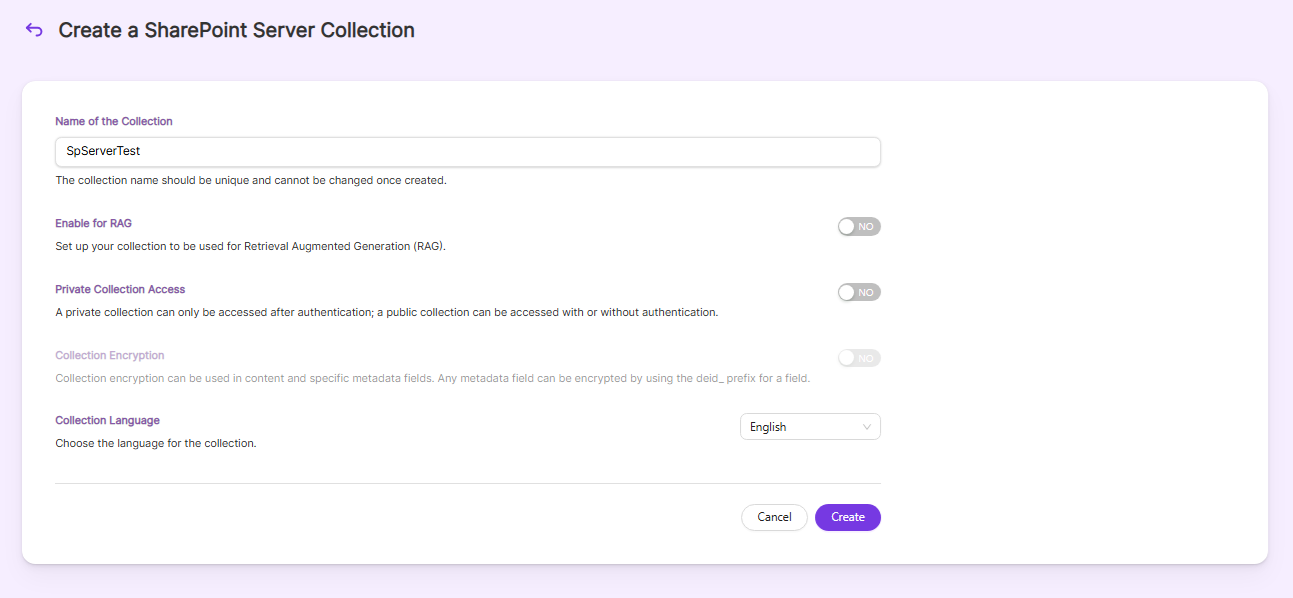
Task: Click the Retrieval Augmented Generation description text
Action: (250, 246)
